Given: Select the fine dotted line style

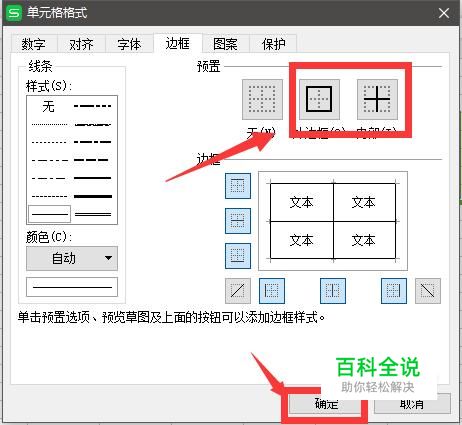Looking at the screenshot, I should pyautogui.click(x=49, y=124).
